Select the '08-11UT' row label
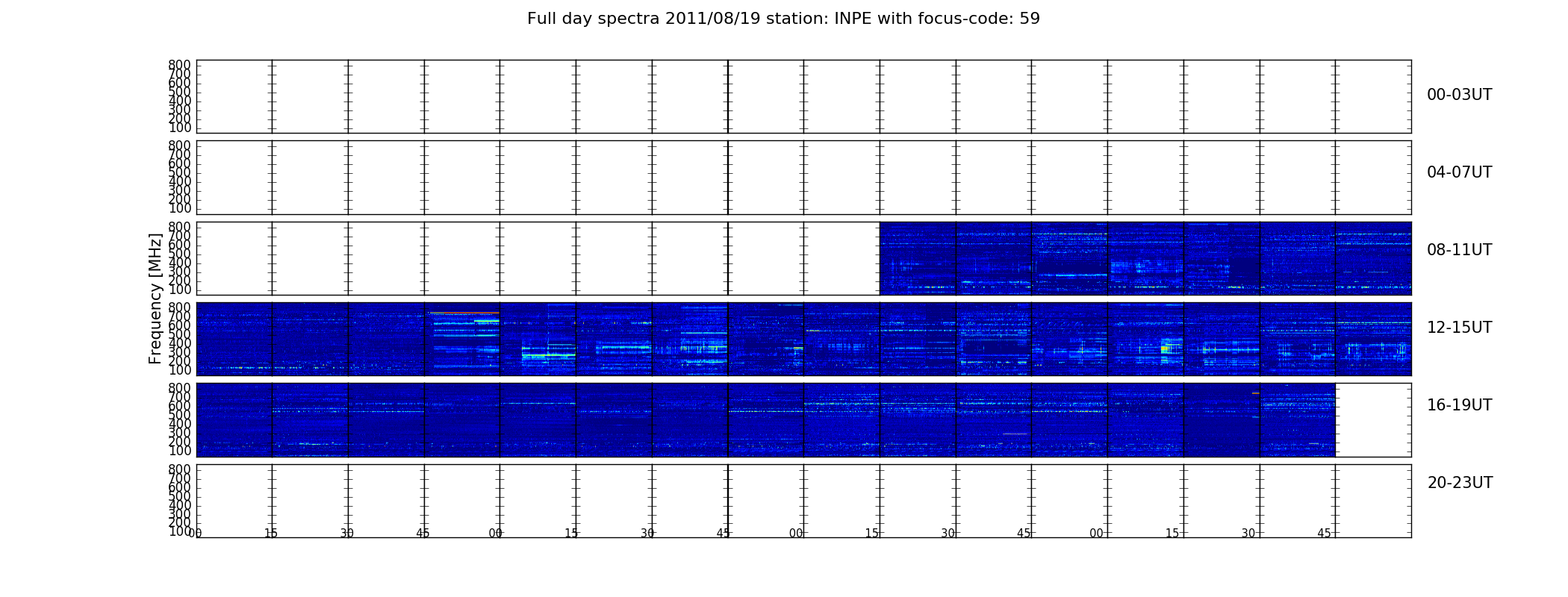The height and width of the screenshot is (597, 1568). [1459, 250]
